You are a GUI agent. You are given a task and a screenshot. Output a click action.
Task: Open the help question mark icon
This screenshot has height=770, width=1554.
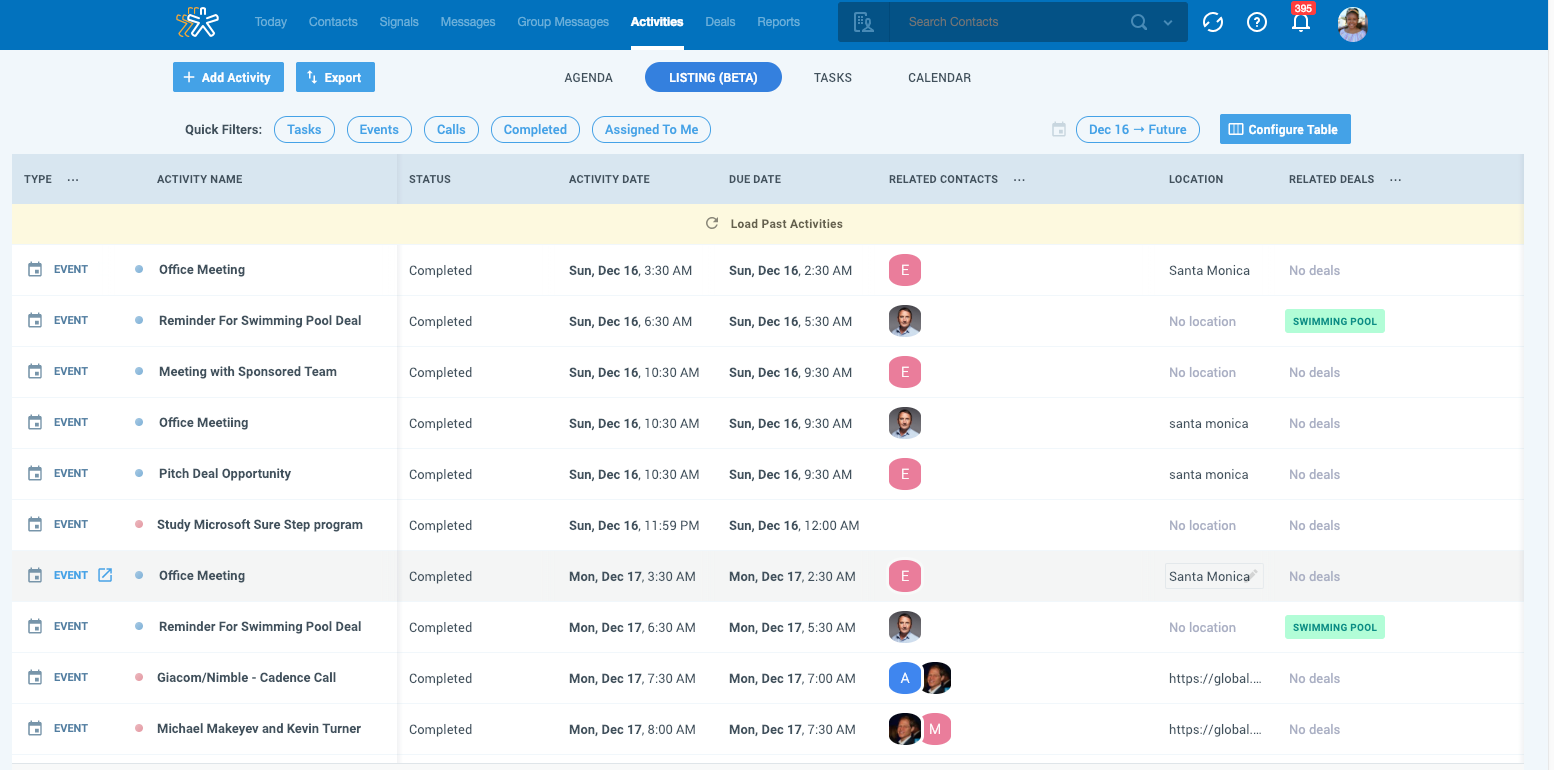[x=1257, y=21]
